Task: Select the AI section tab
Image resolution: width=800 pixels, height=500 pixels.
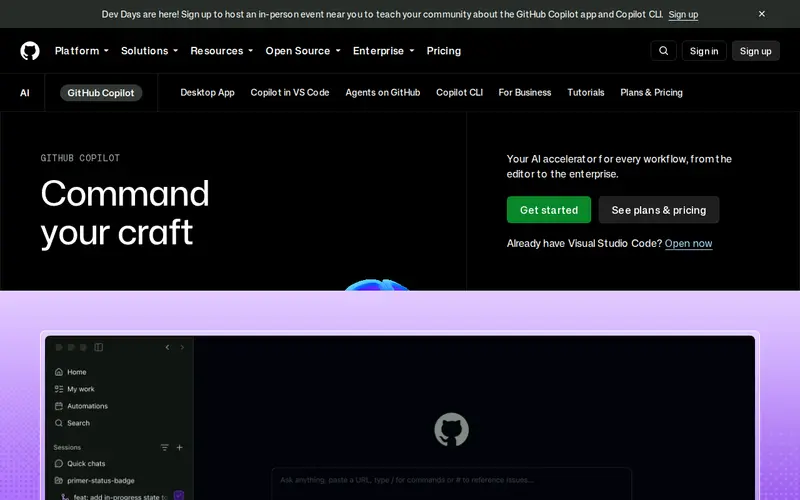Action: coord(24,93)
